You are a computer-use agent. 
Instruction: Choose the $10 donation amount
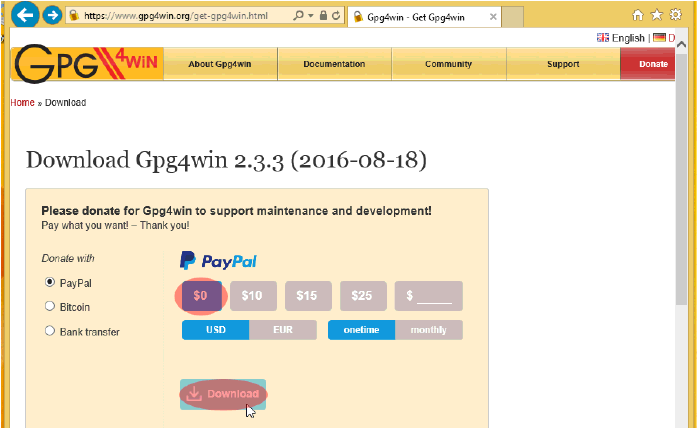click(253, 296)
